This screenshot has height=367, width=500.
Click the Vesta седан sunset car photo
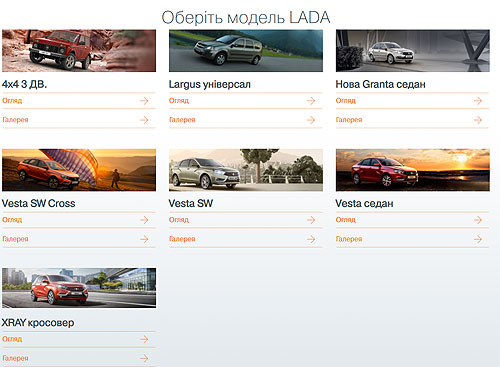(x=413, y=170)
